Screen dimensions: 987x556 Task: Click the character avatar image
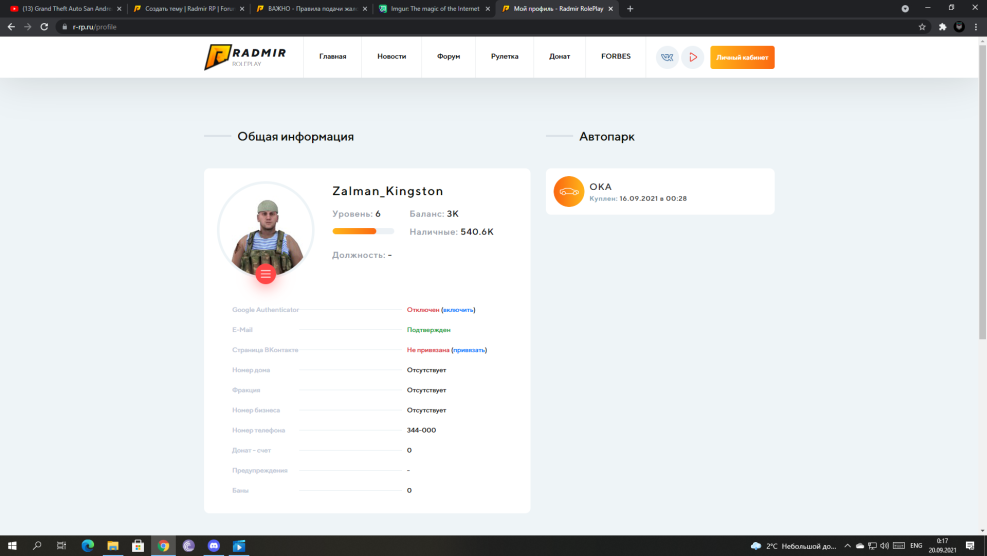[266, 230]
